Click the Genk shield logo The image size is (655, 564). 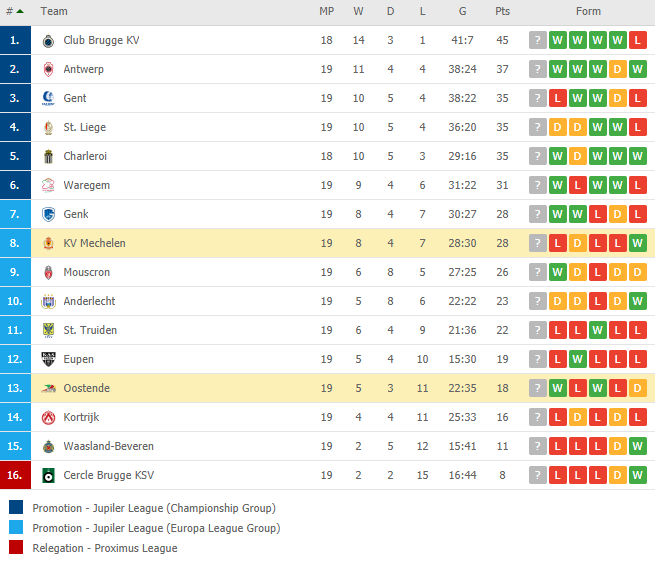point(48,214)
